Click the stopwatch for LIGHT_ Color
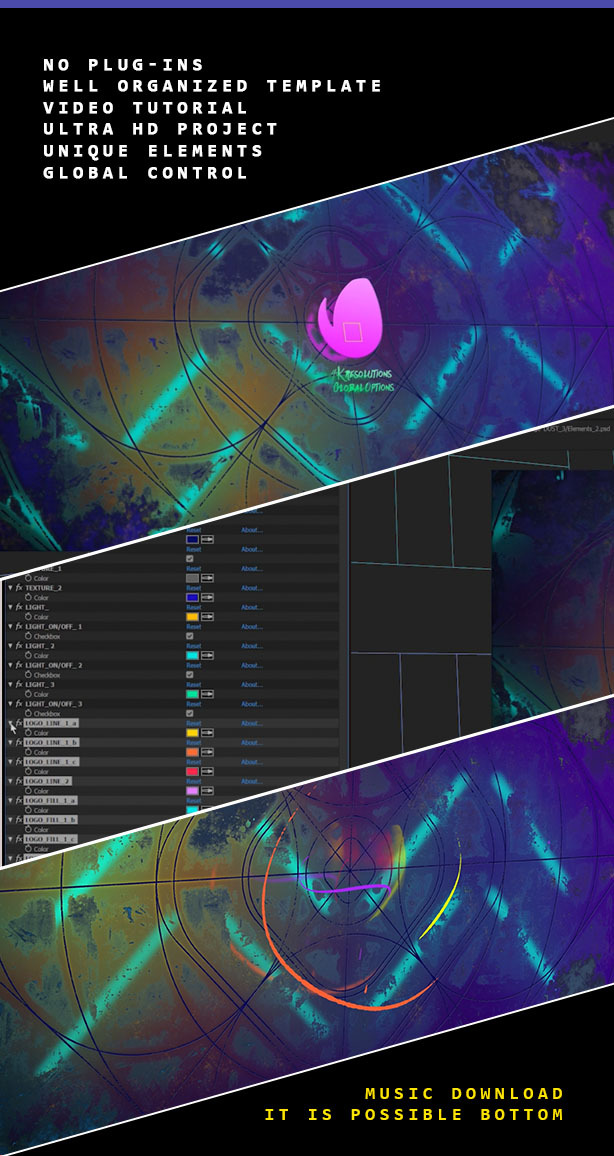 [x=28, y=616]
